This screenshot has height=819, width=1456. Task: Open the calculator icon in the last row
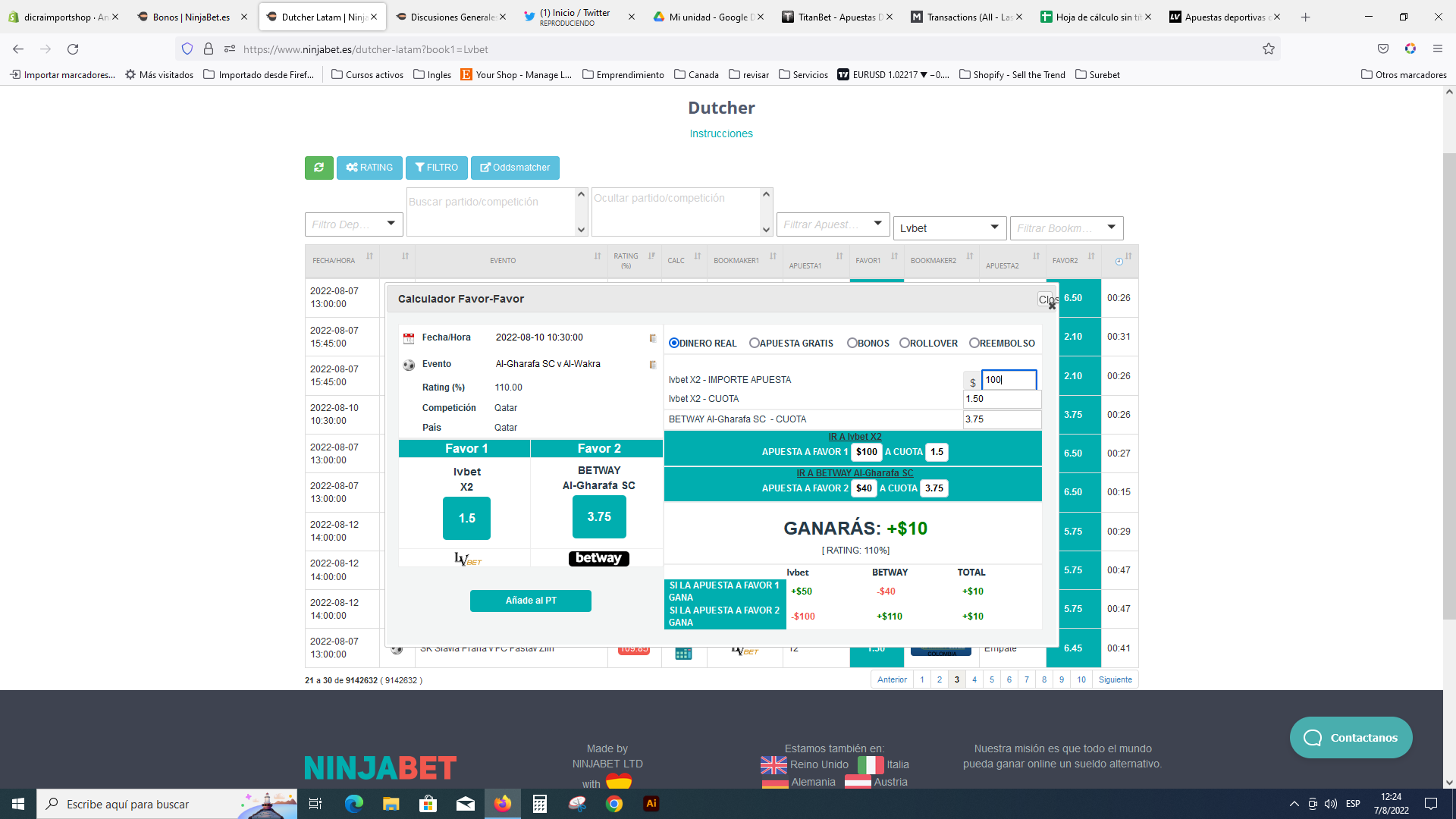click(683, 653)
